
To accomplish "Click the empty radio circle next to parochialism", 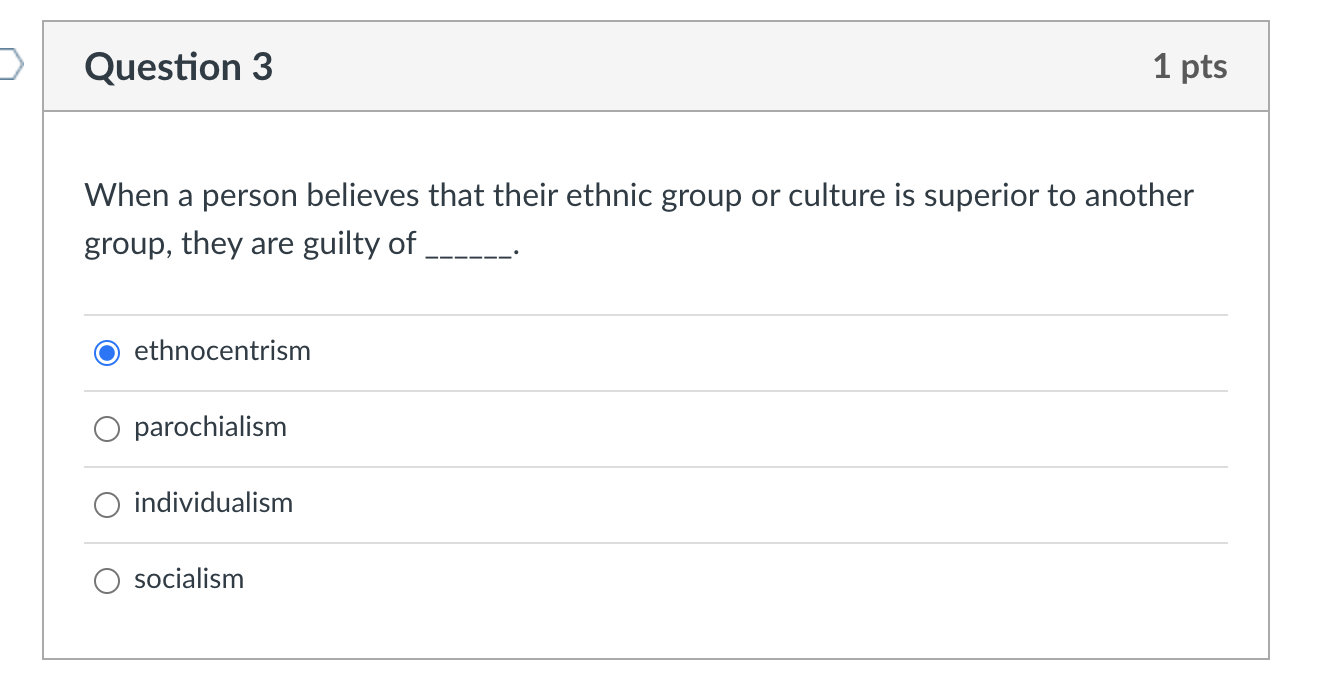I will [x=107, y=428].
